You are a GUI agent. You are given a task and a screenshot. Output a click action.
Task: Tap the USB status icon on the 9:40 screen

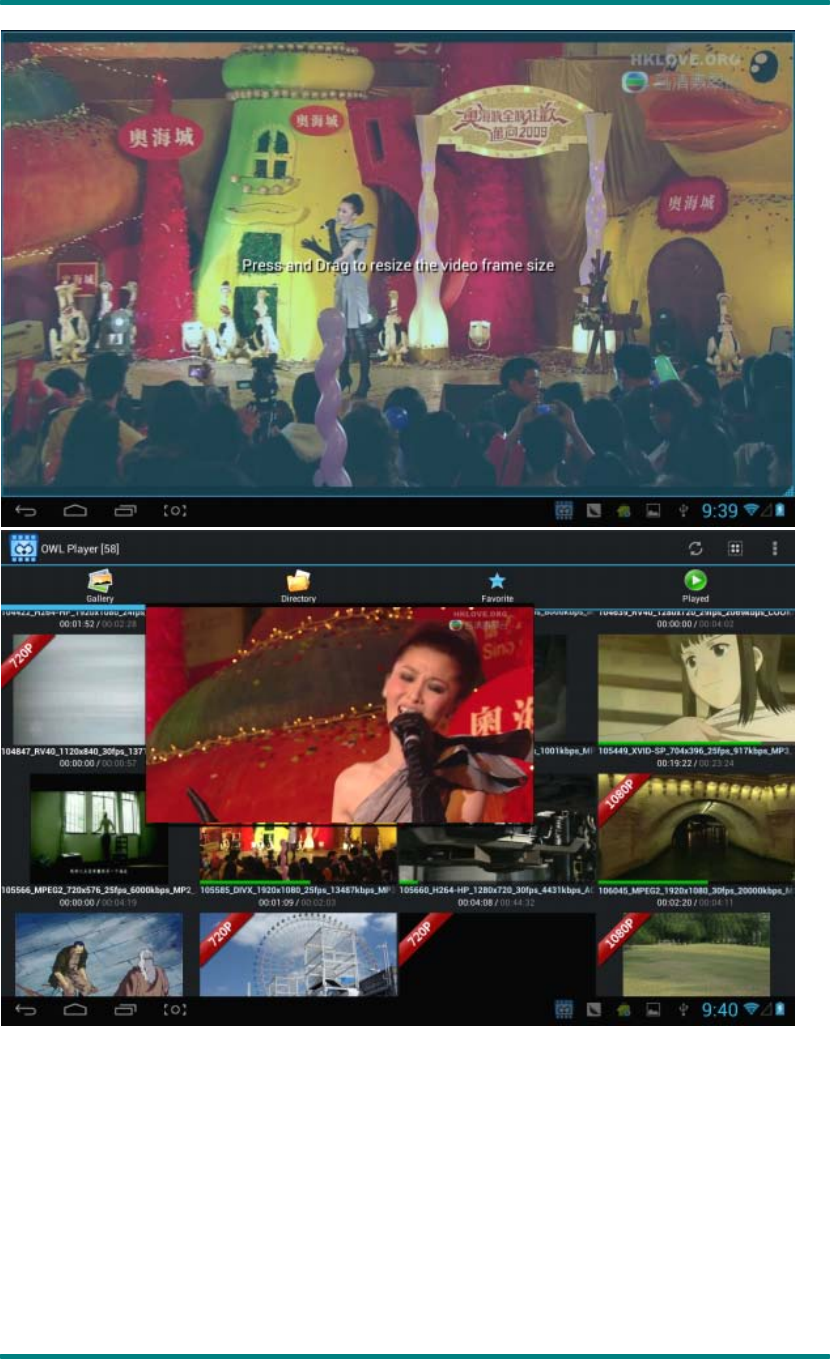682,1010
